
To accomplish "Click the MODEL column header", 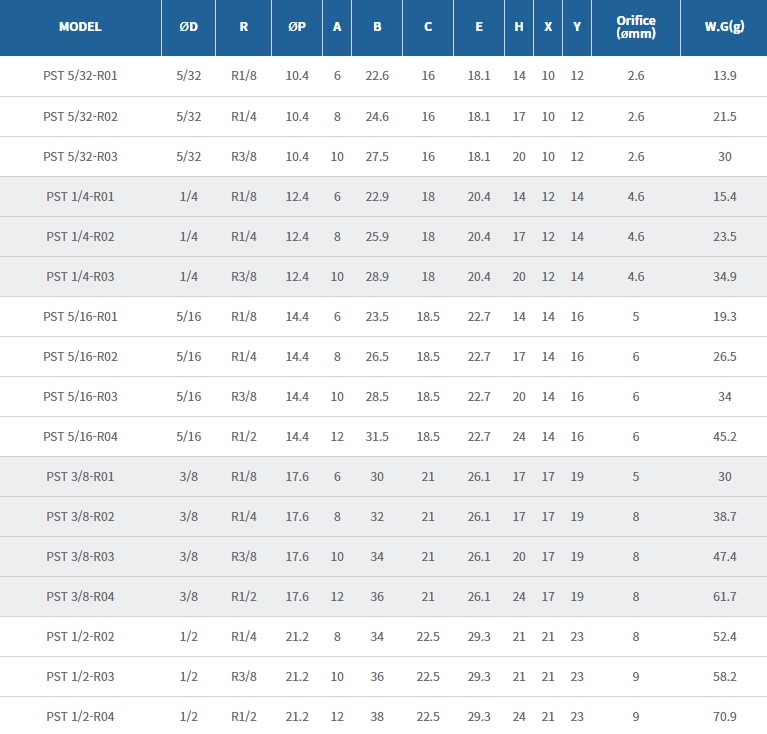I will tap(80, 27).
